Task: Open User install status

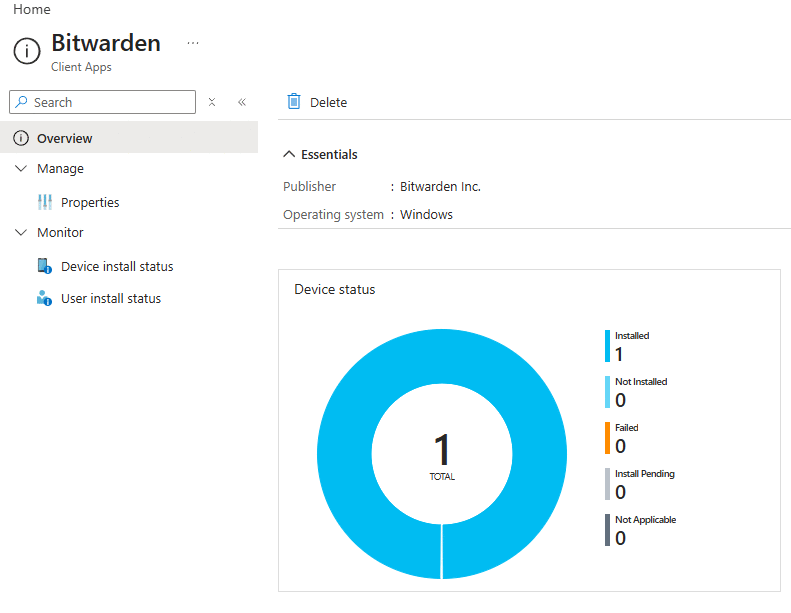Action: coord(111,299)
